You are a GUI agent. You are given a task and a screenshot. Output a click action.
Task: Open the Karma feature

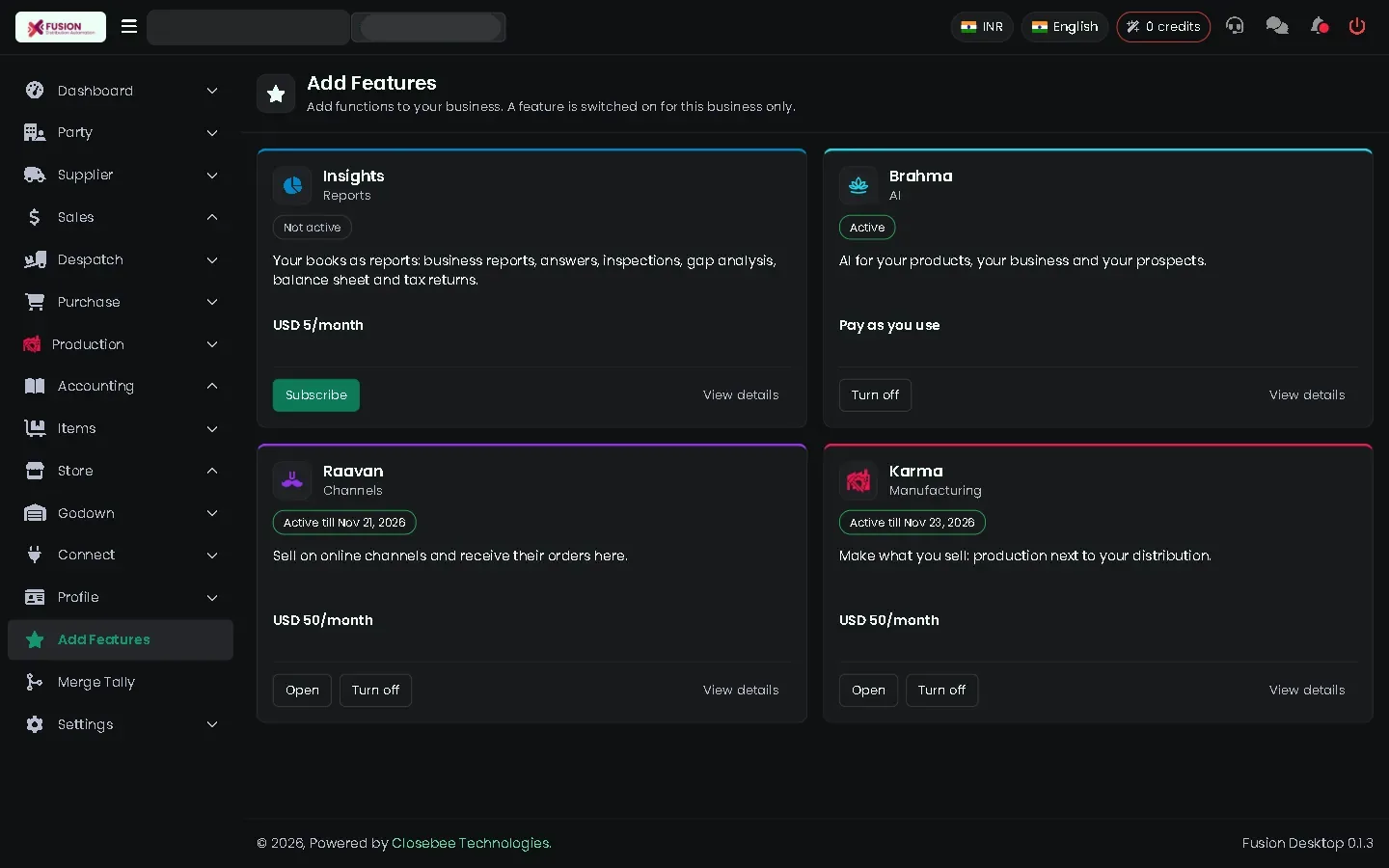tap(868, 691)
